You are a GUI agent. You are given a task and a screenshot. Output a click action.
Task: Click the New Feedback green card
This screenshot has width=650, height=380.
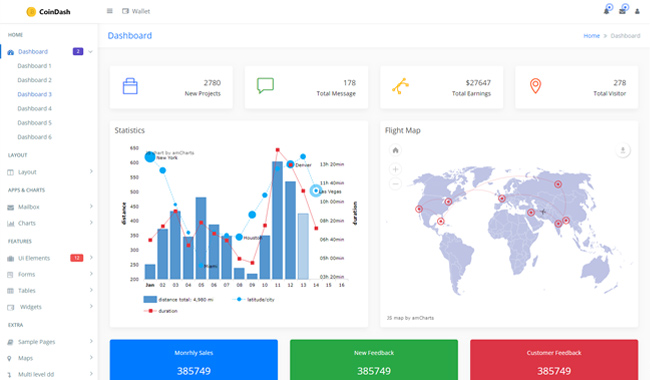[x=374, y=360]
